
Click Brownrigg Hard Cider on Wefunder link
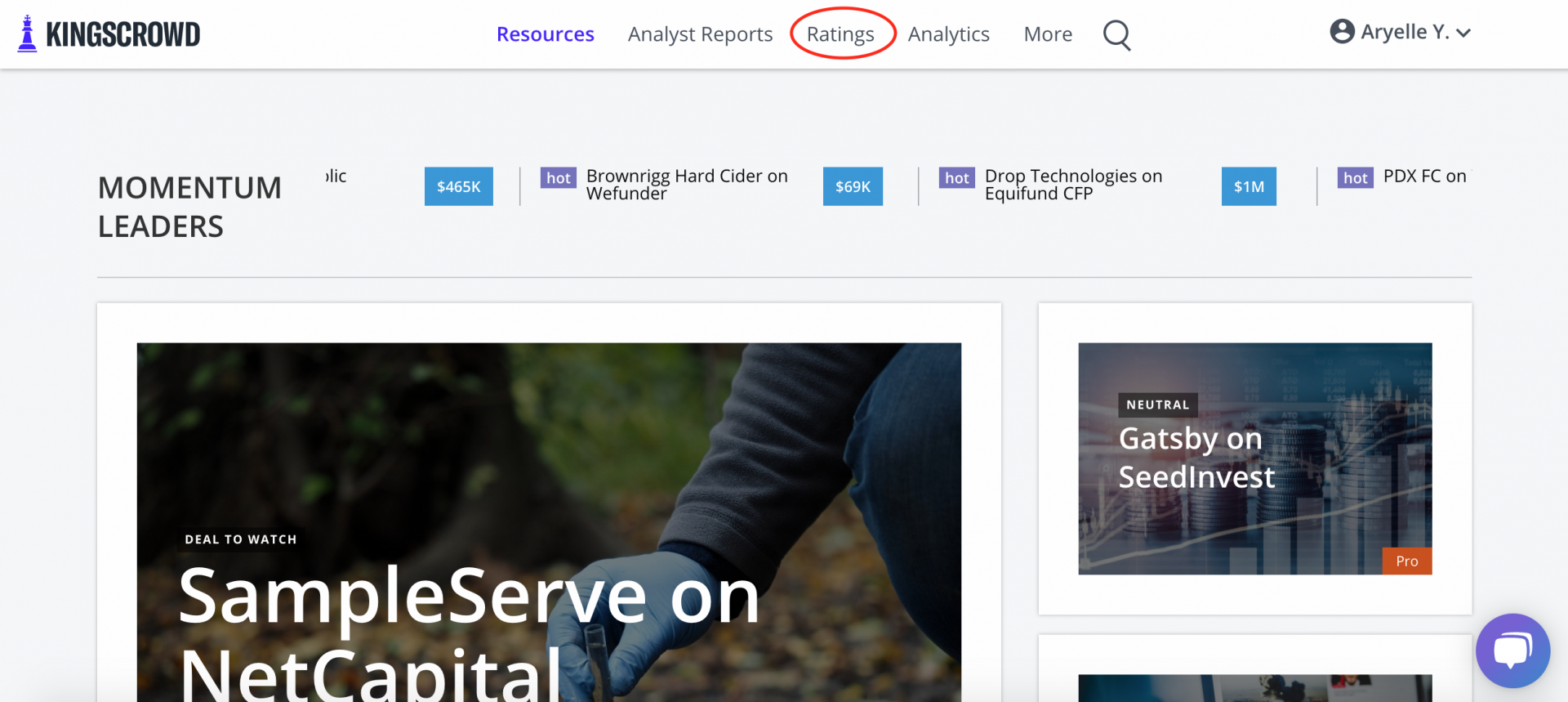(x=687, y=185)
